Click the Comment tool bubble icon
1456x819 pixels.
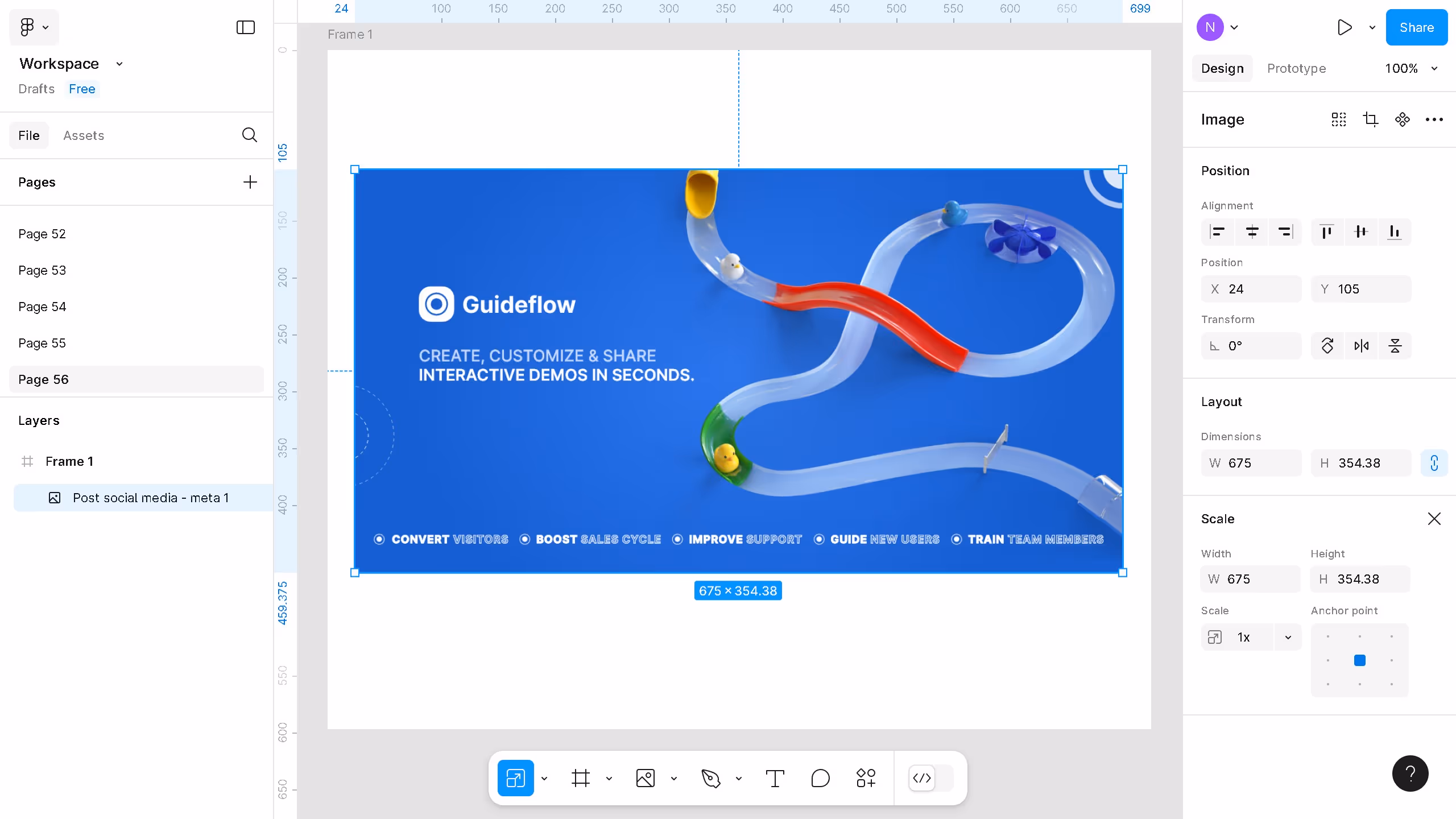click(820, 778)
